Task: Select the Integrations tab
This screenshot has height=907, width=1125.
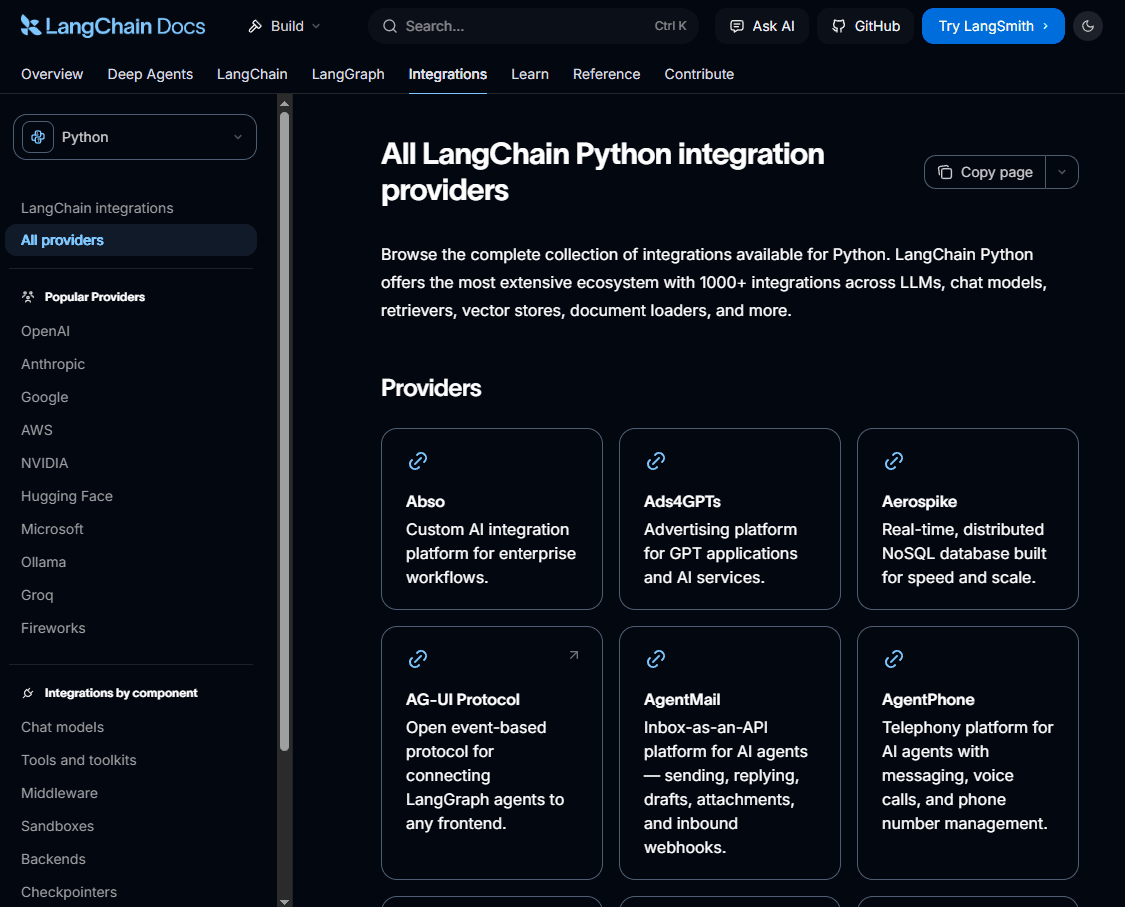Action: point(448,74)
